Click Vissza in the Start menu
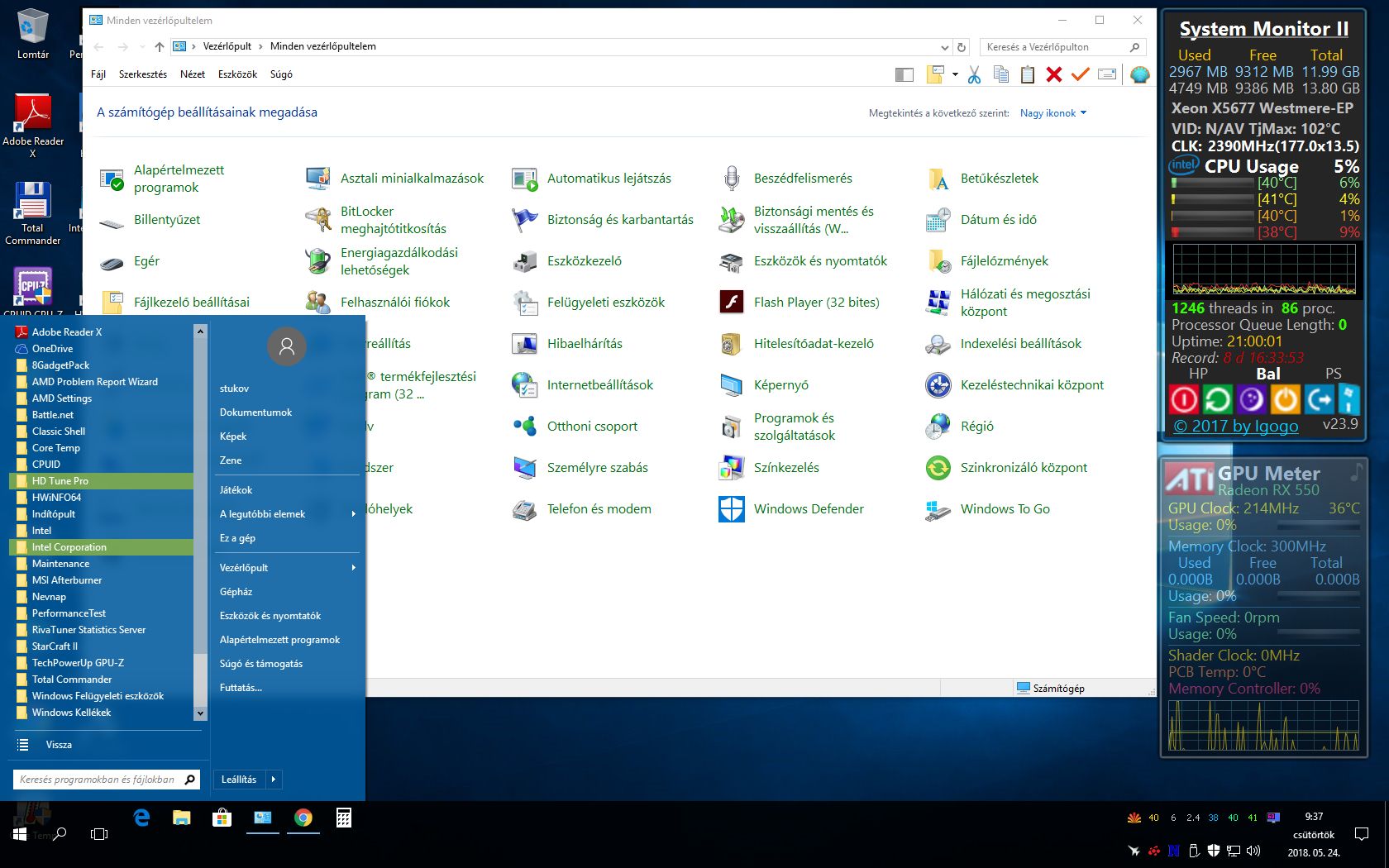Viewport: 1389px width, 868px height. coord(58,745)
